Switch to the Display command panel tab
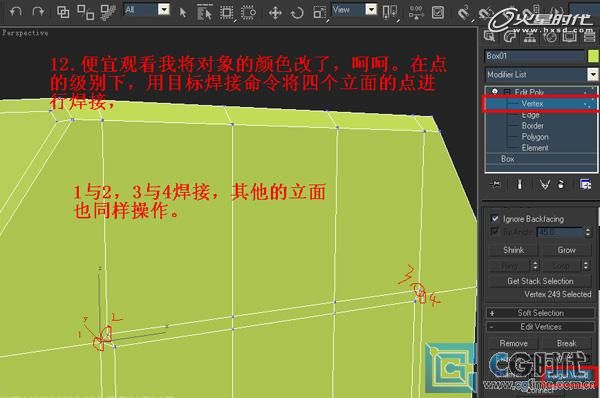This screenshot has height=398, width=600. [x=569, y=36]
